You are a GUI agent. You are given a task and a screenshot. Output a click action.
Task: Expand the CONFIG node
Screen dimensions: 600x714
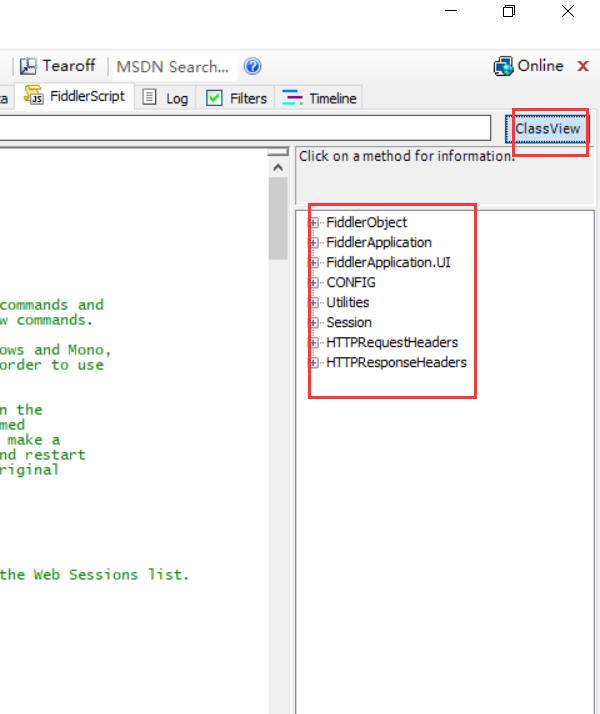click(x=314, y=283)
